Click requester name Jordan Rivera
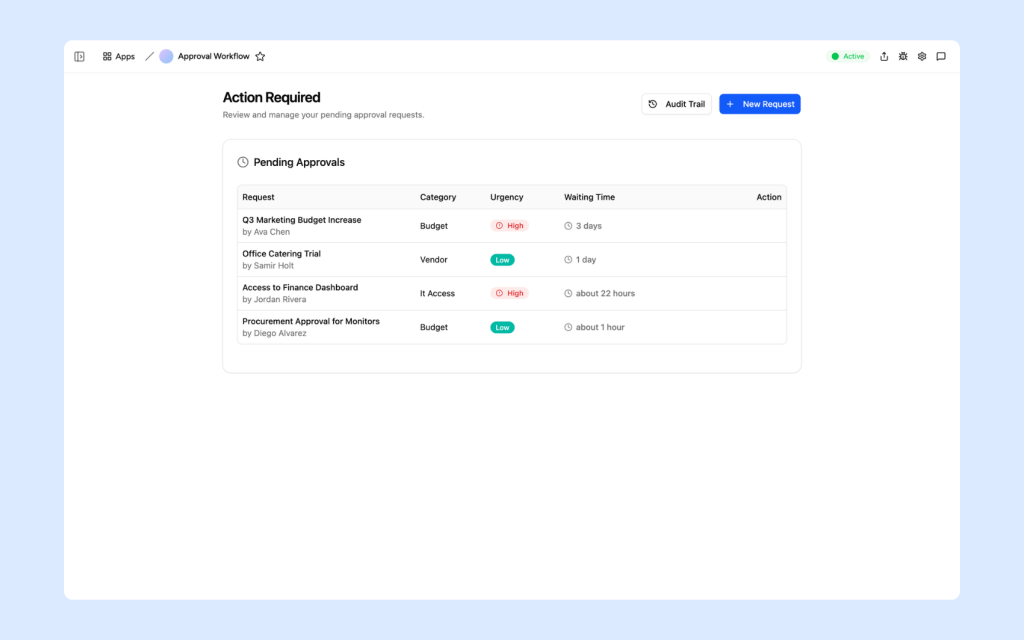 click(x=280, y=300)
